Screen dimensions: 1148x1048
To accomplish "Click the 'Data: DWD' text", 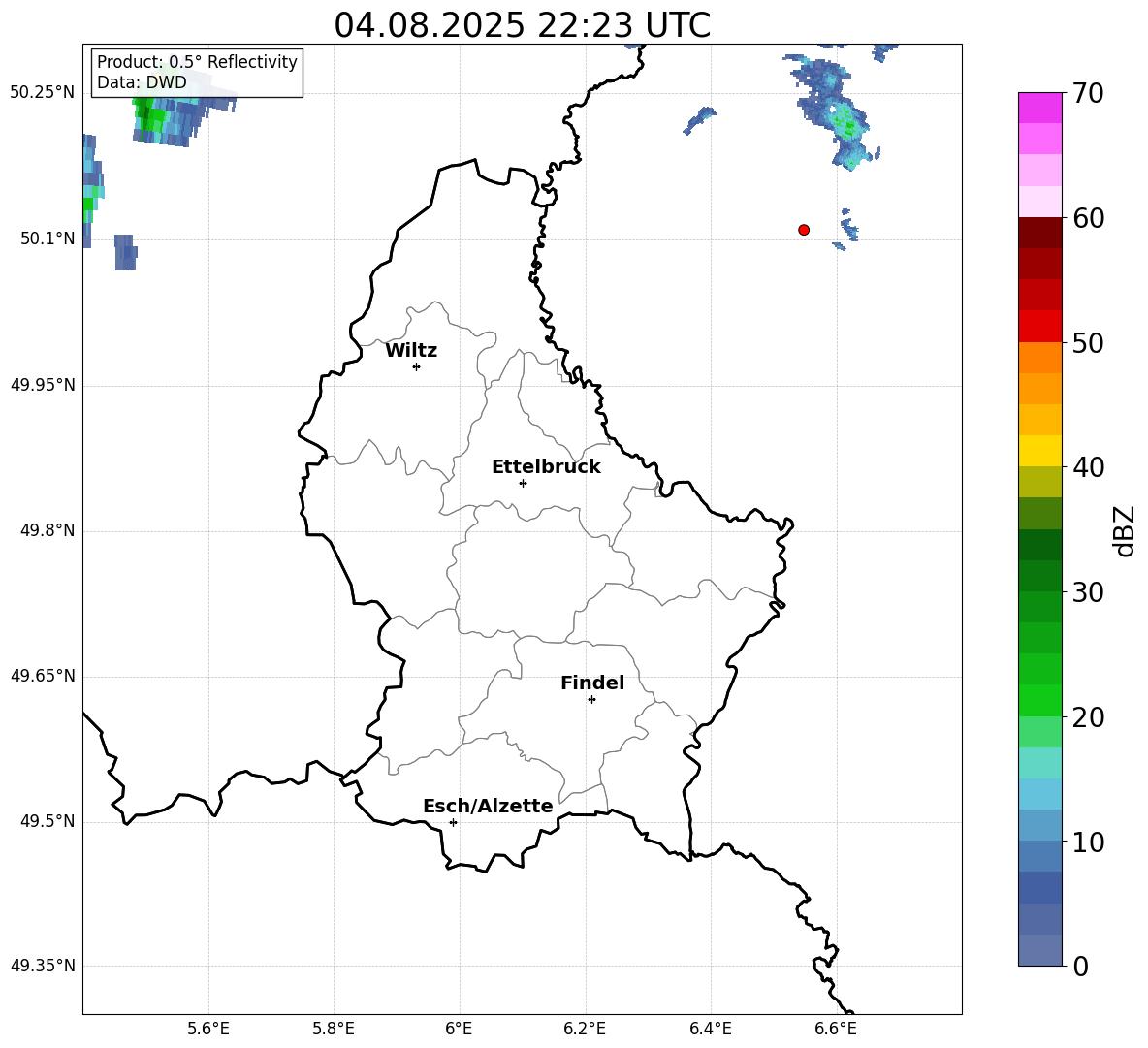I will 142,82.
